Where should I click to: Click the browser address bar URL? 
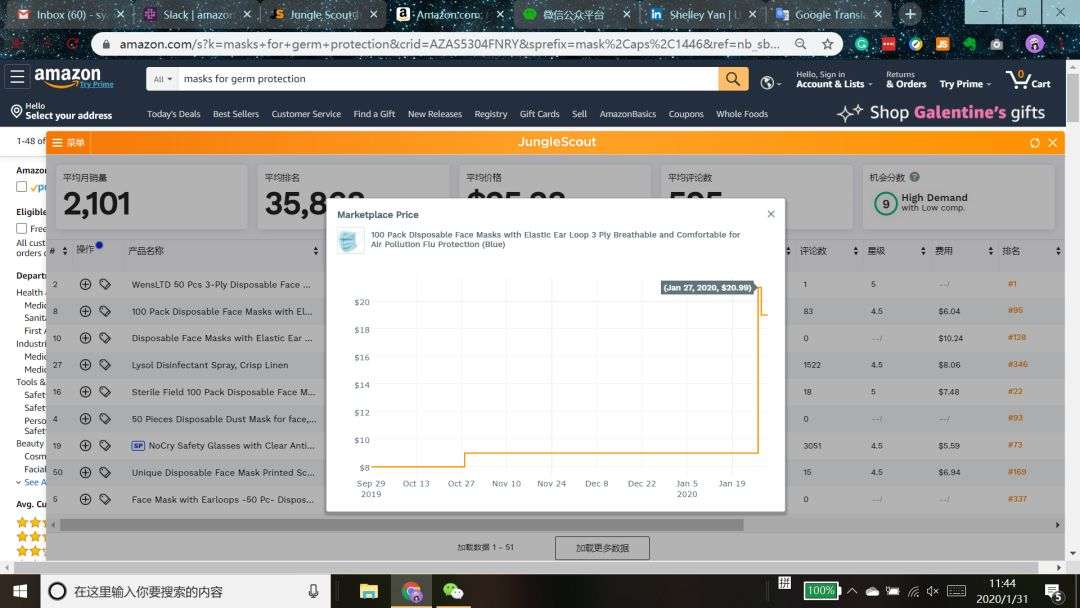[449, 44]
